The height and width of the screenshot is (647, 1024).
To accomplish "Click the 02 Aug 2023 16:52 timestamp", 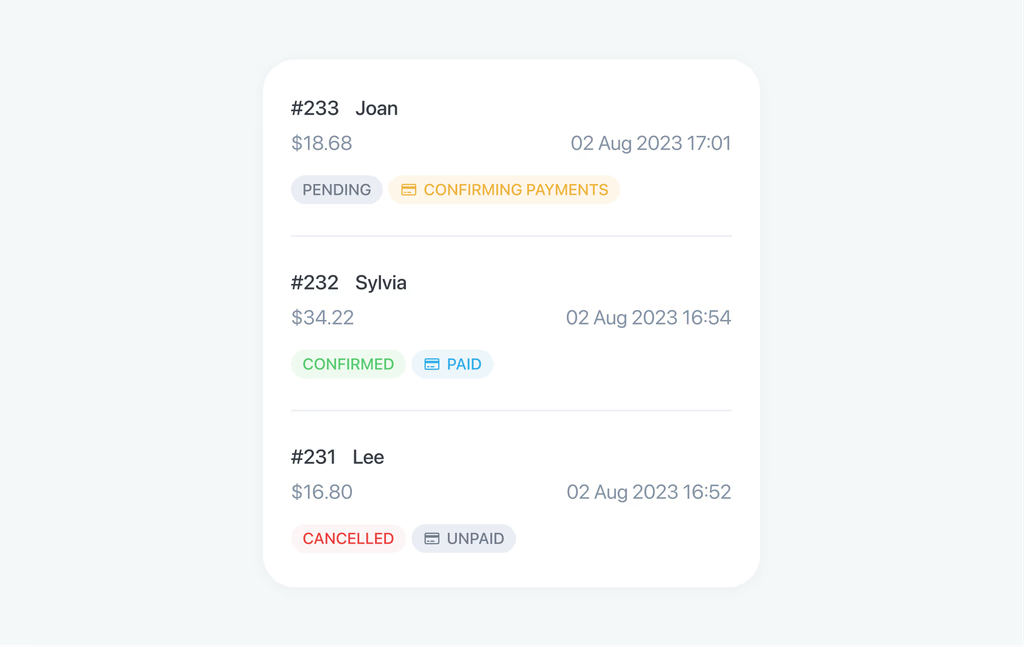I will (x=648, y=492).
